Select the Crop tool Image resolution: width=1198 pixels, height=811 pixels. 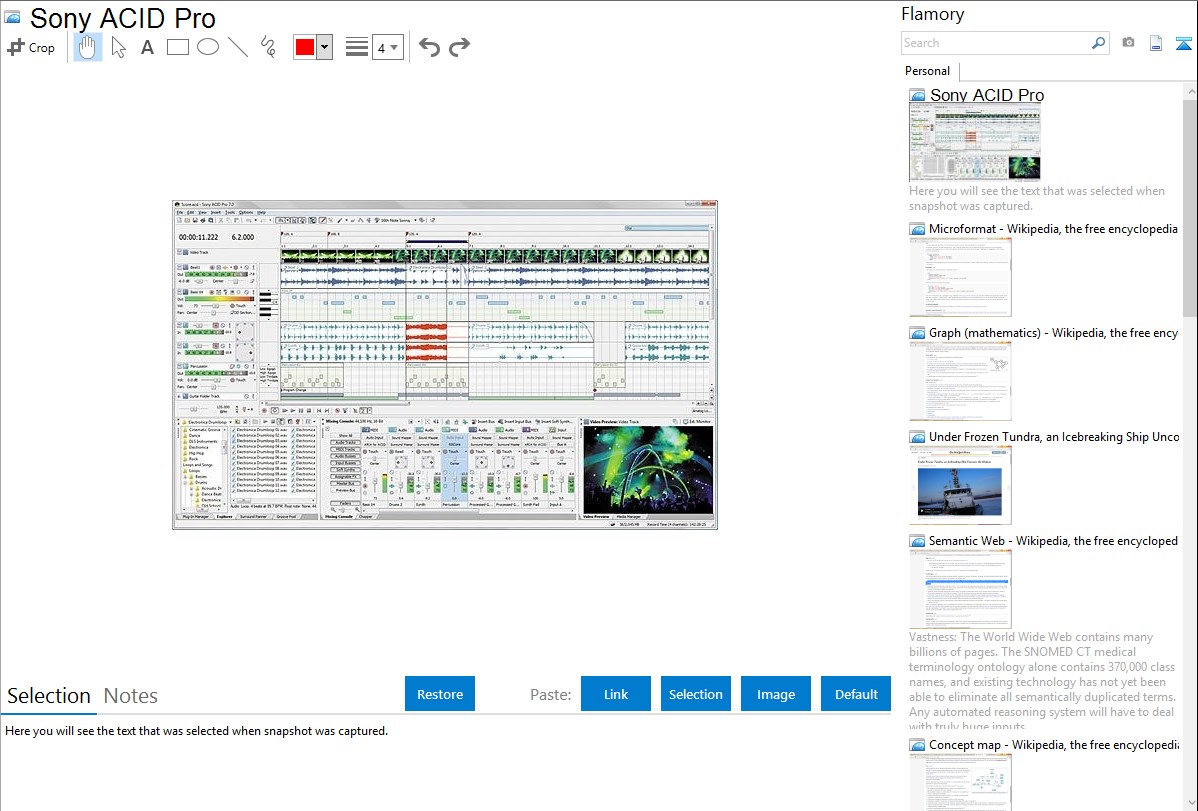(31, 47)
